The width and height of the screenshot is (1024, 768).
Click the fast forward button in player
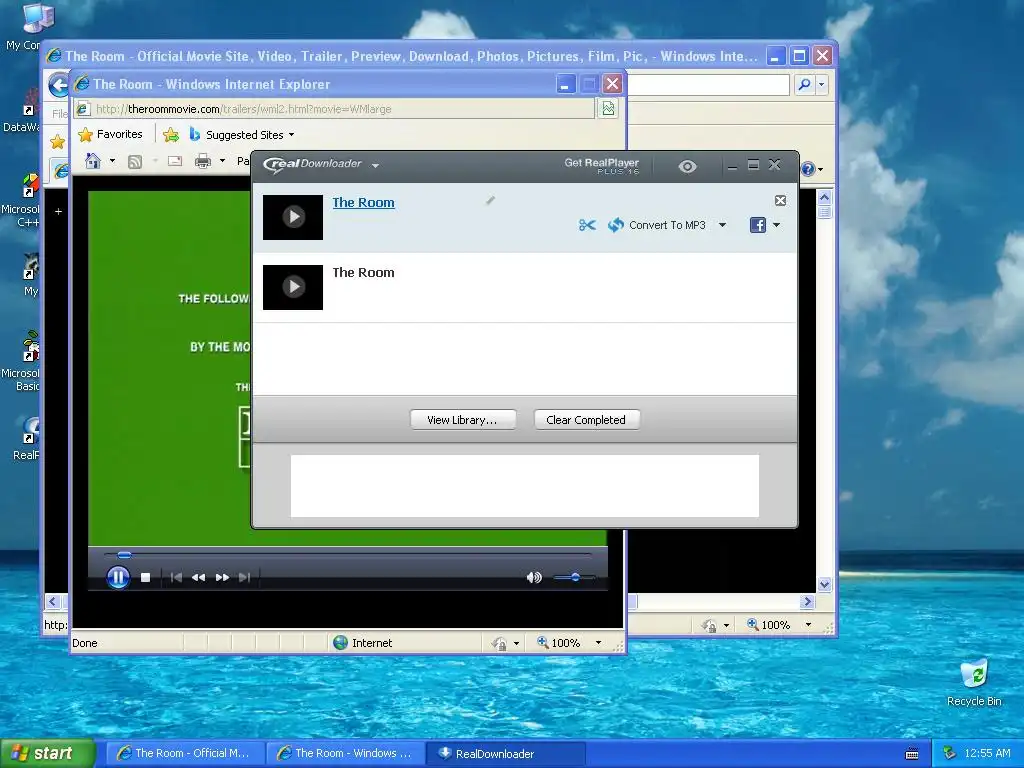(x=222, y=577)
